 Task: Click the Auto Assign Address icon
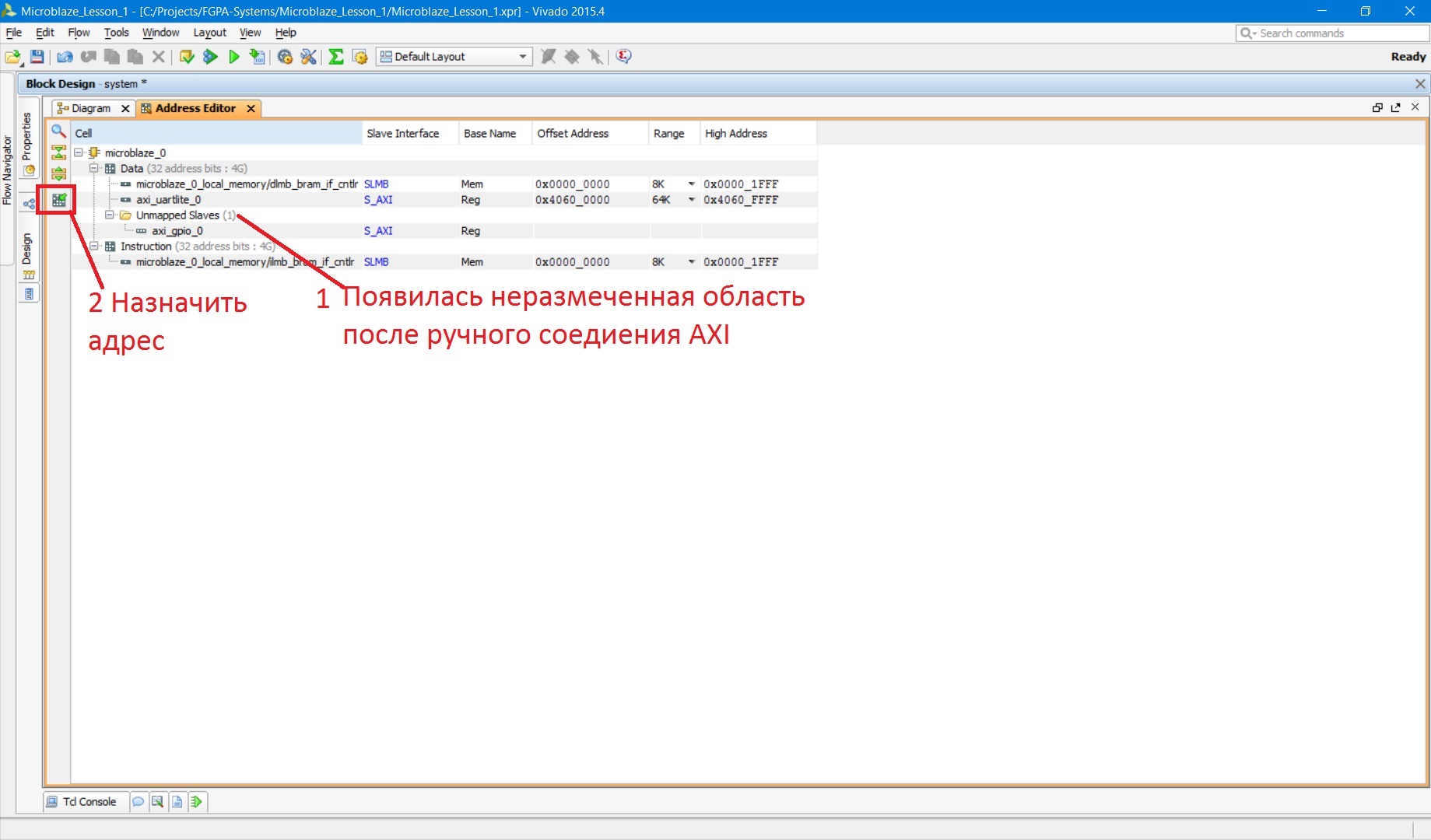[58, 201]
